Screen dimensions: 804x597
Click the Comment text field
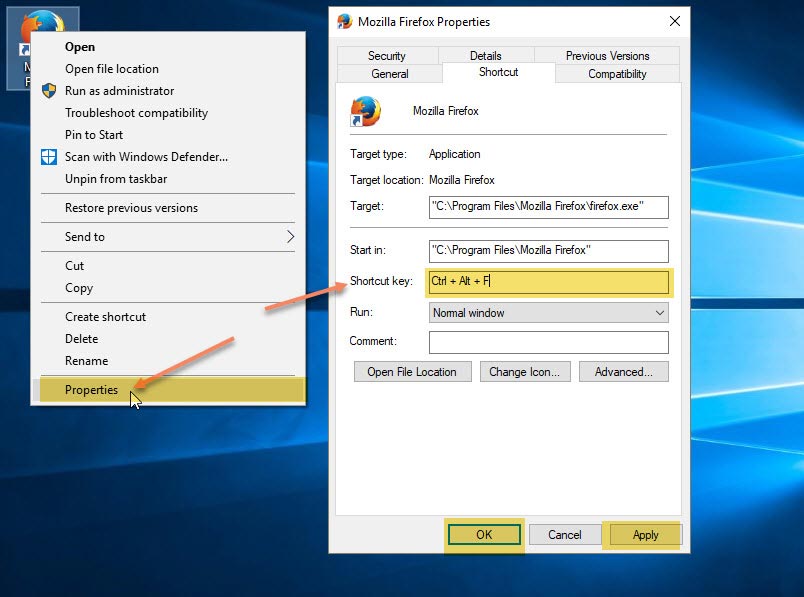548,342
